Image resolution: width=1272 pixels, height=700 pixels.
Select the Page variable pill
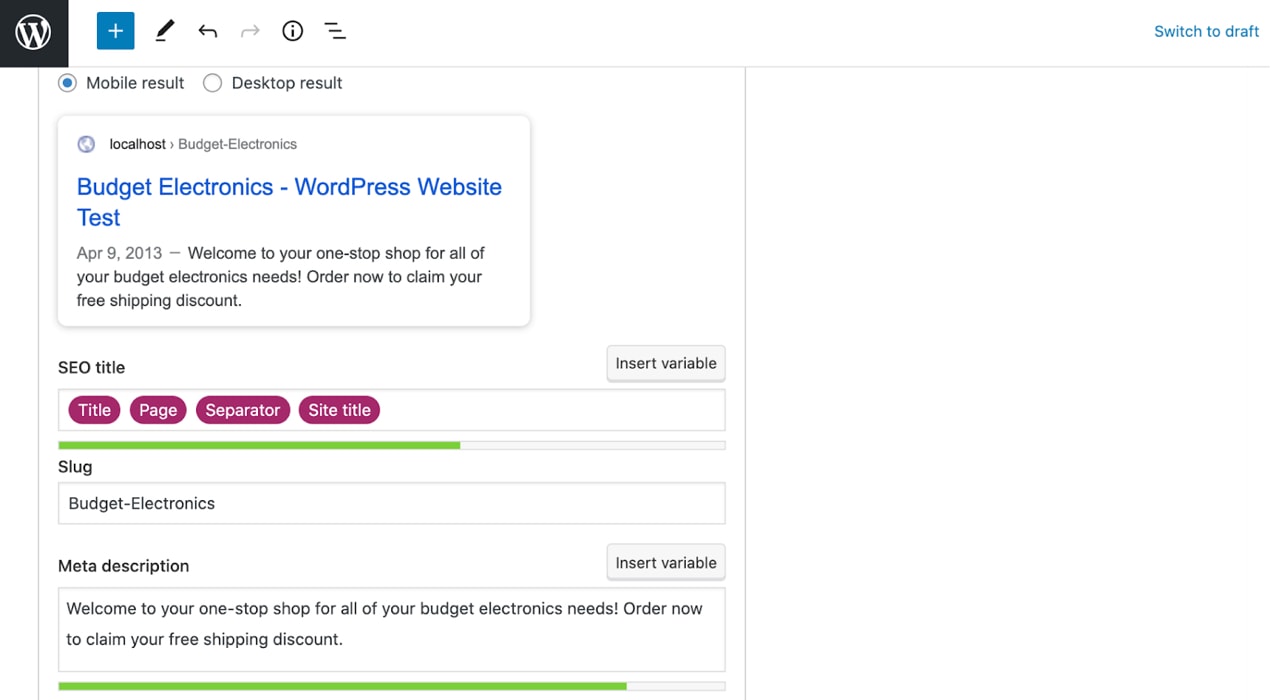(157, 410)
